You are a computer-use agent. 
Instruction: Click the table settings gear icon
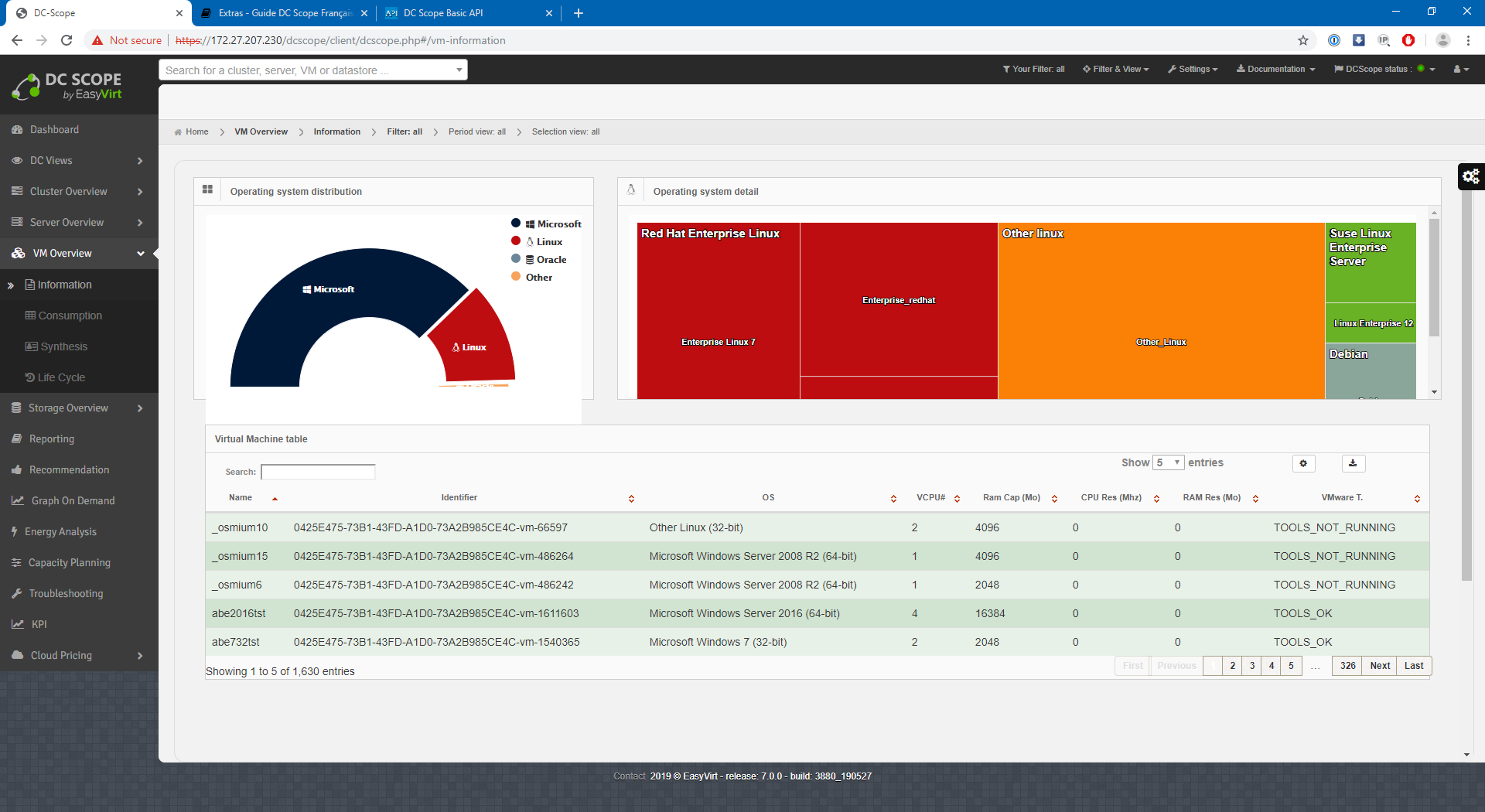[x=1303, y=463]
